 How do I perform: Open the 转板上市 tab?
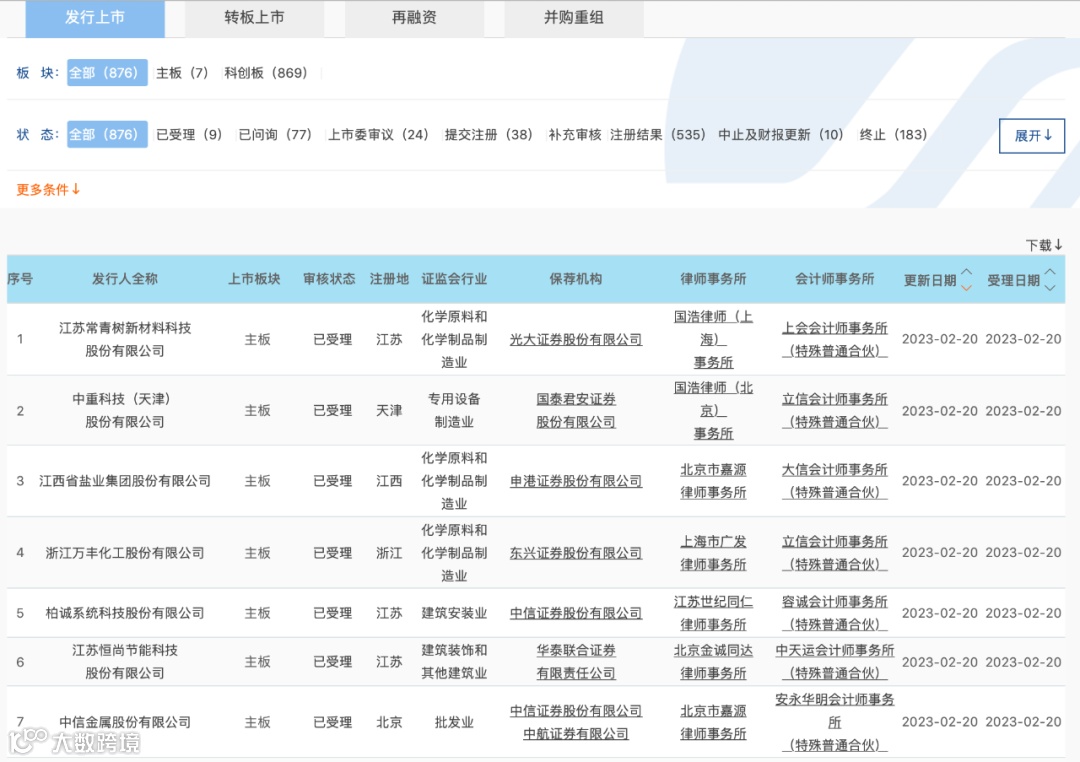click(x=254, y=18)
